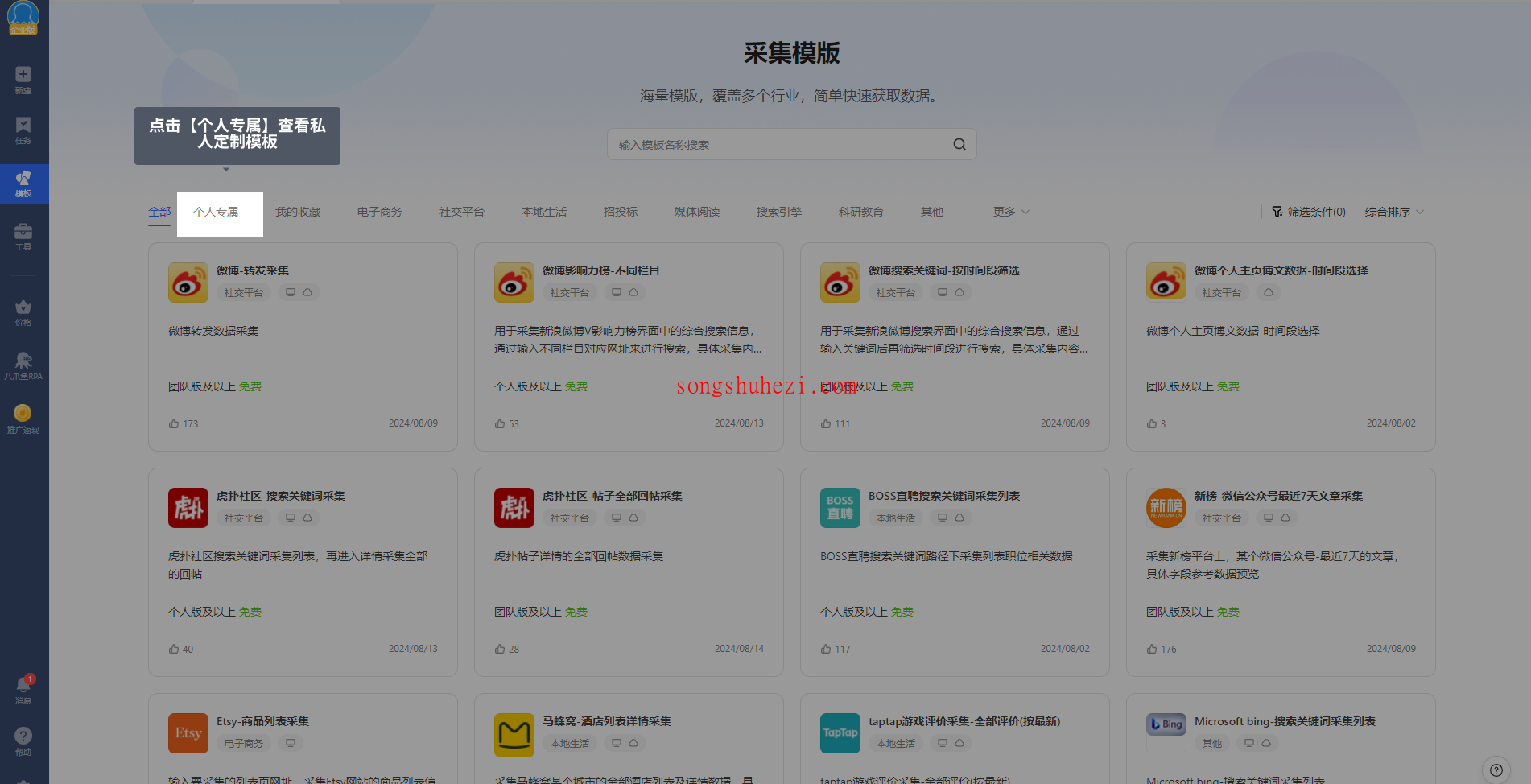The width and height of the screenshot is (1531, 784).
Task: Click the like icon on BOSS直聘 card
Action: [826, 649]
